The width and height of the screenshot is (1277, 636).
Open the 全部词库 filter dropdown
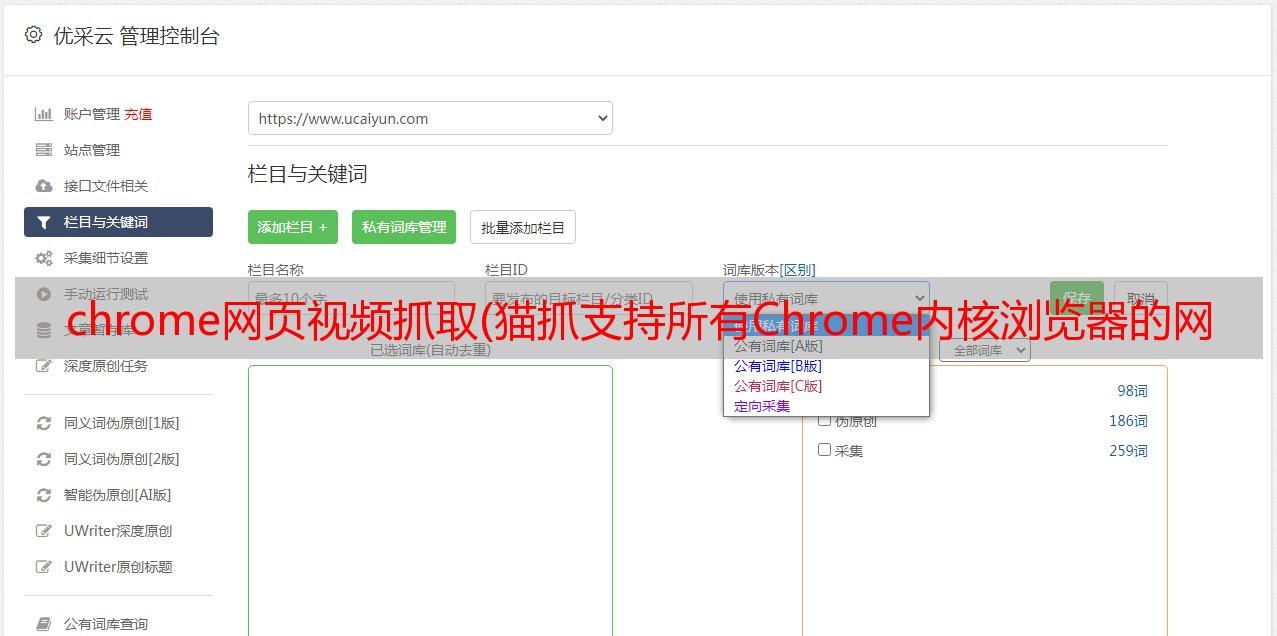point(985,351)
